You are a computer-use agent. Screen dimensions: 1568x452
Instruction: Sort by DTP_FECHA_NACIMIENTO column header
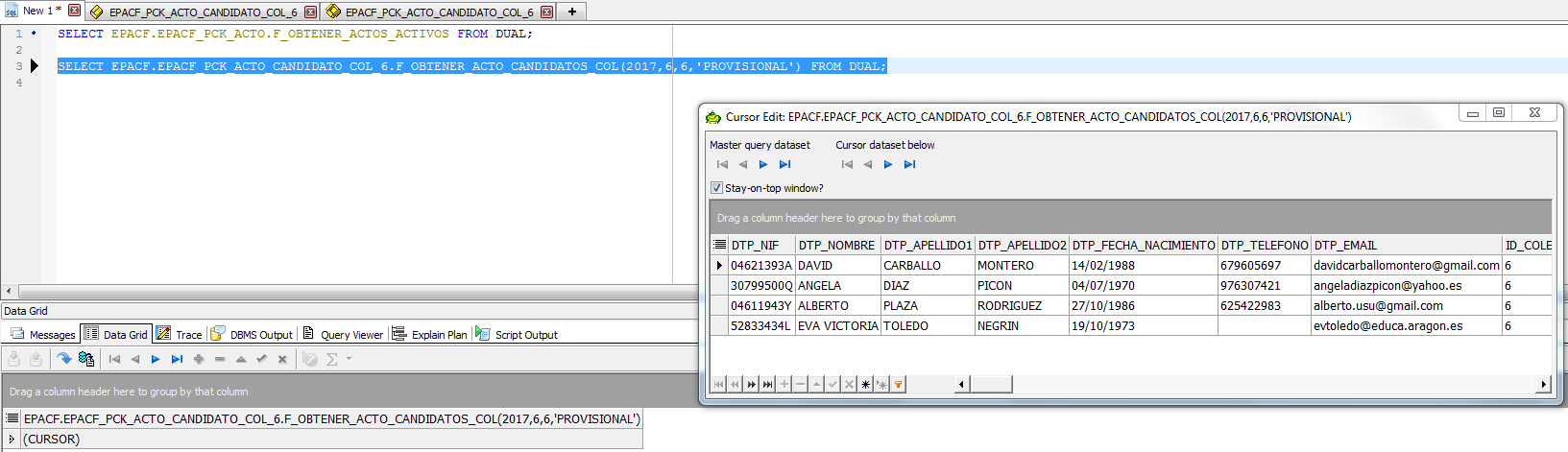(x=1143, y=245)
